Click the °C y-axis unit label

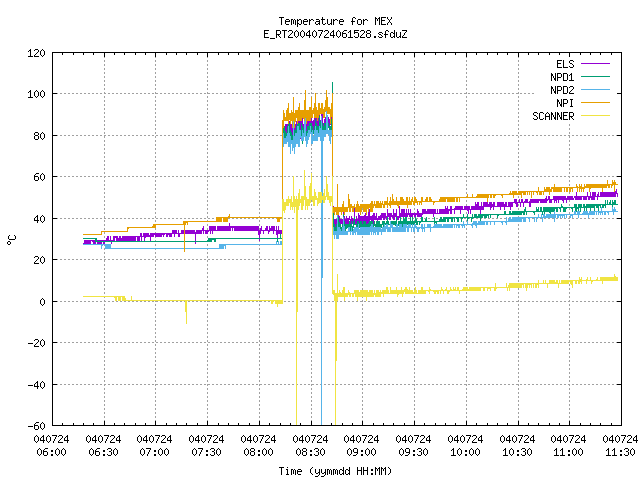coord(12,240)
